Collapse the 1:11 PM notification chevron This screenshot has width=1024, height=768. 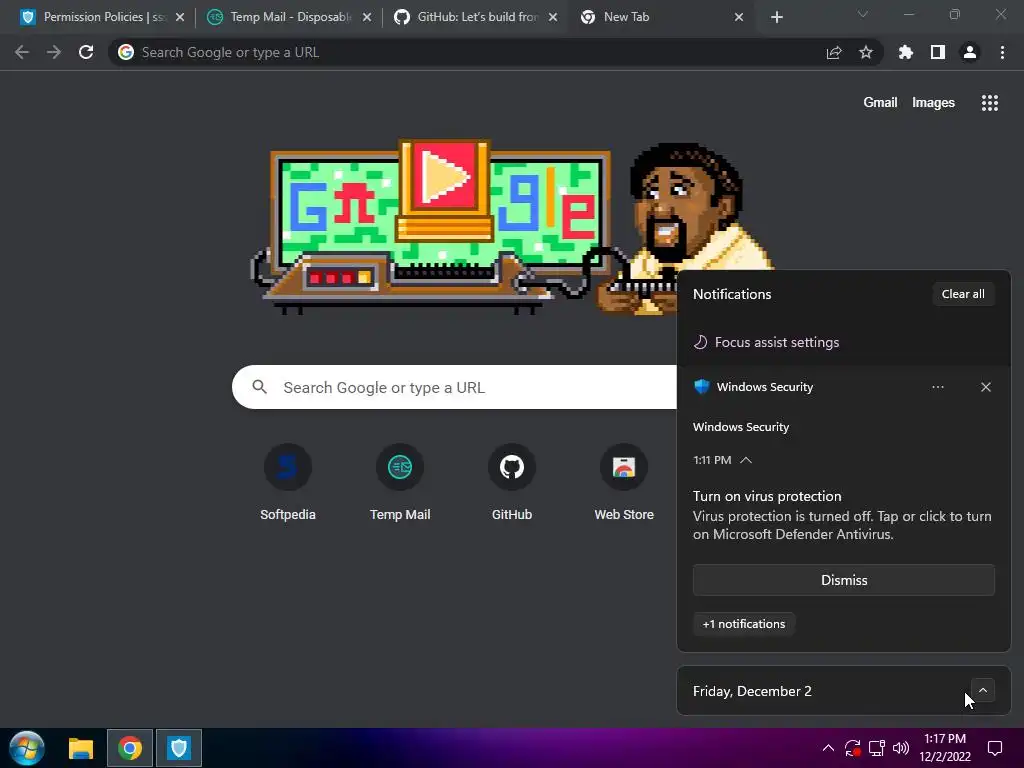[x=746, y=460]
